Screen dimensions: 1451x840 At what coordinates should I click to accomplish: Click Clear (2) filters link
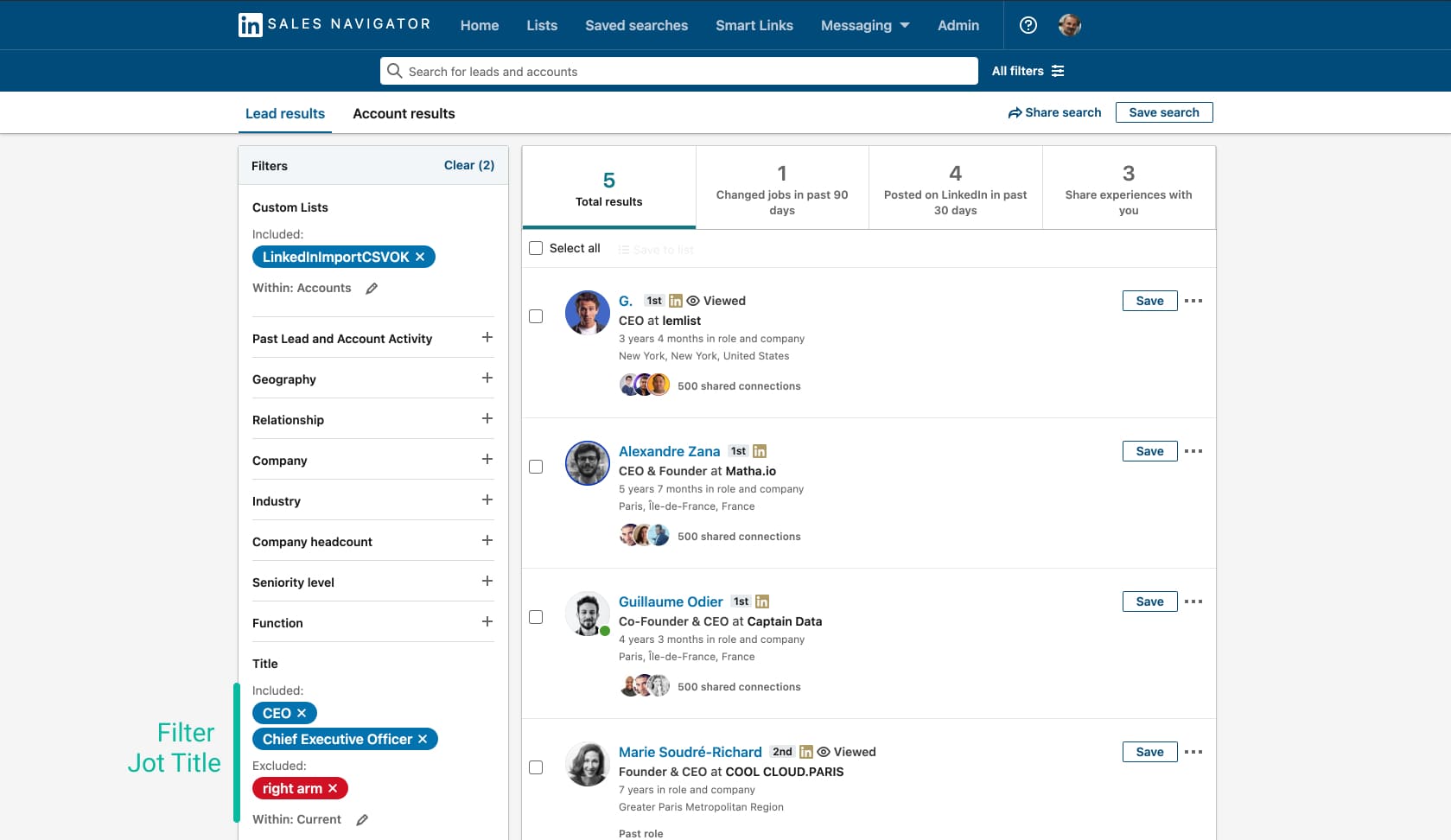[469, 165]
